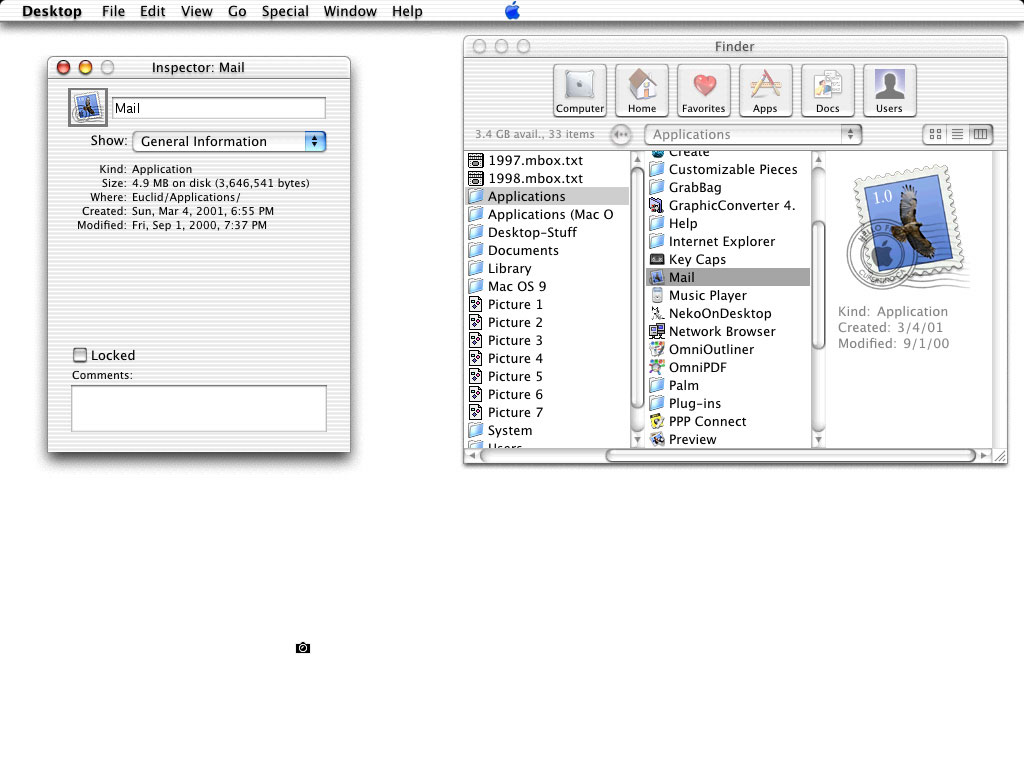
Task: Switch Finder to column view
Action: click(x=980, y=134)
